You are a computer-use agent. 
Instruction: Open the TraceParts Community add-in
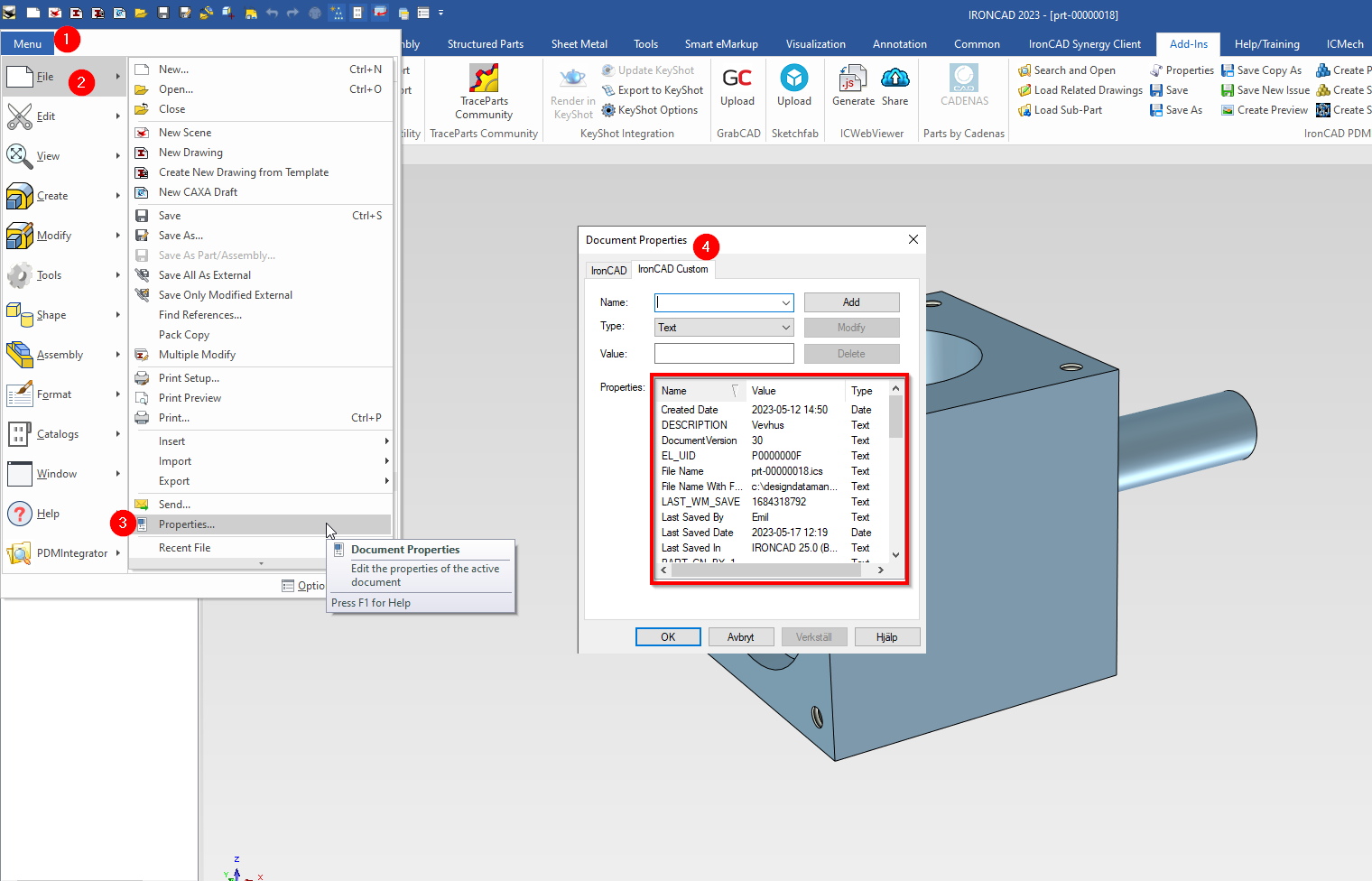pyautogui.click(x=484, y=91)
